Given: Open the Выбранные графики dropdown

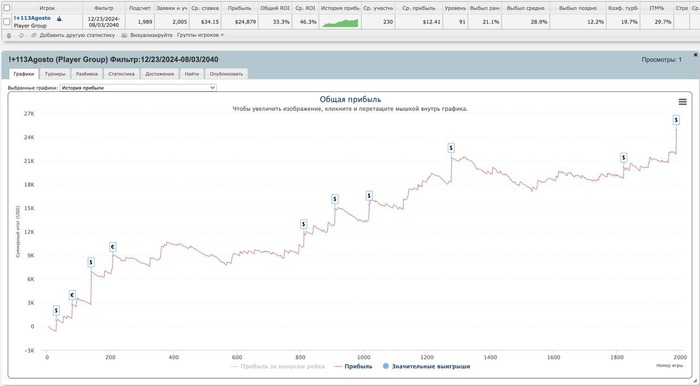Looking at the screenshot, I should pos(138,88).
